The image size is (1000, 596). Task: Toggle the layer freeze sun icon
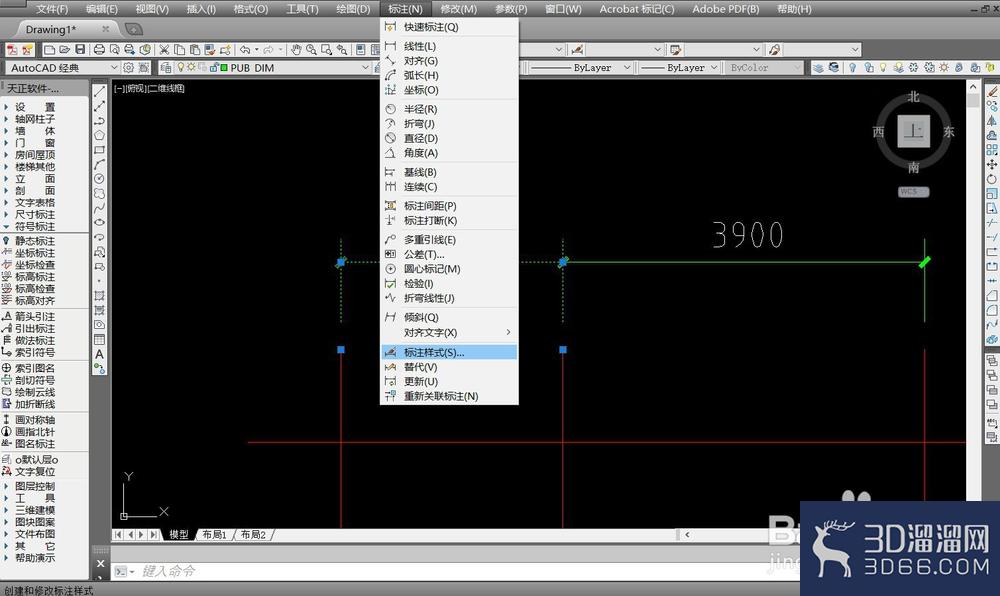click(191, 67)
